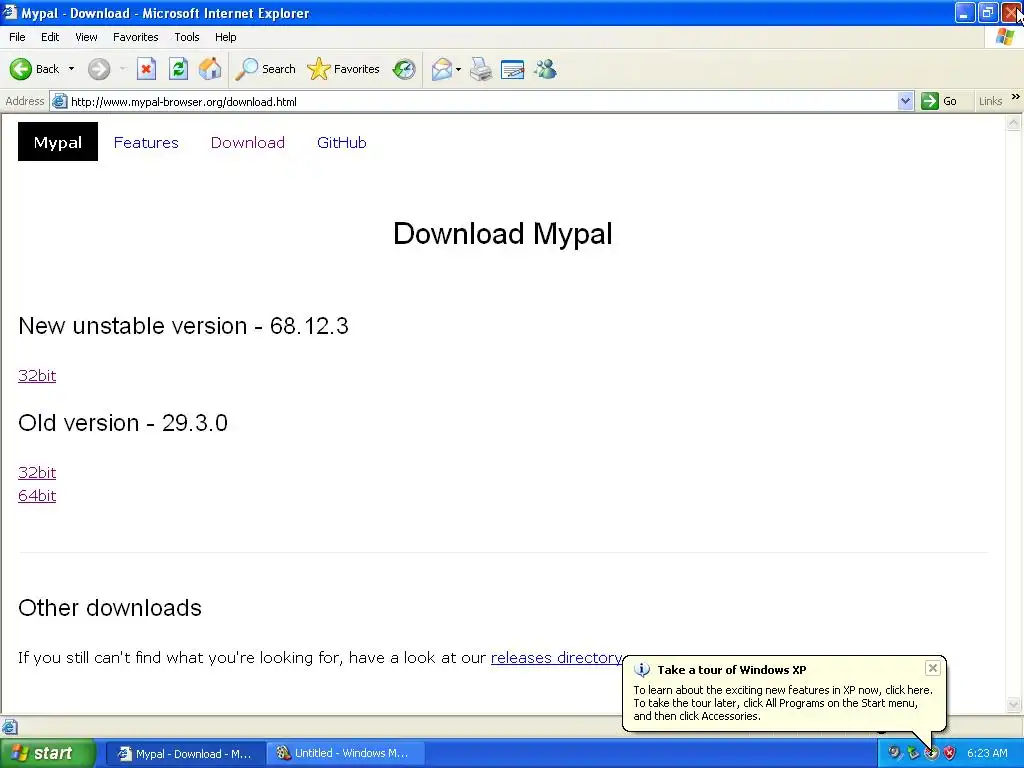
Task: Click the page icon in address bar
Action: tap(59, 101)
